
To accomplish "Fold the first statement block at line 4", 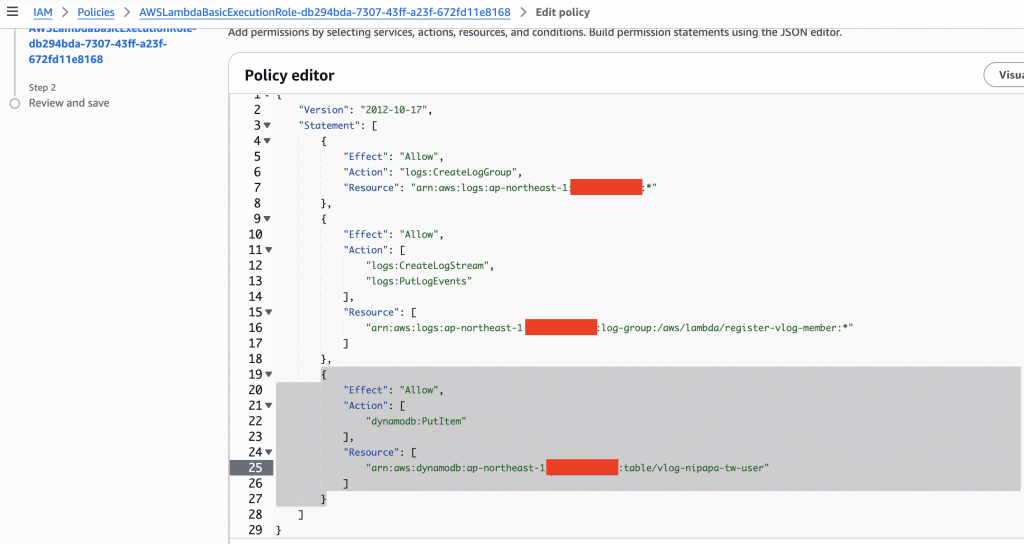I will point(267,141).
